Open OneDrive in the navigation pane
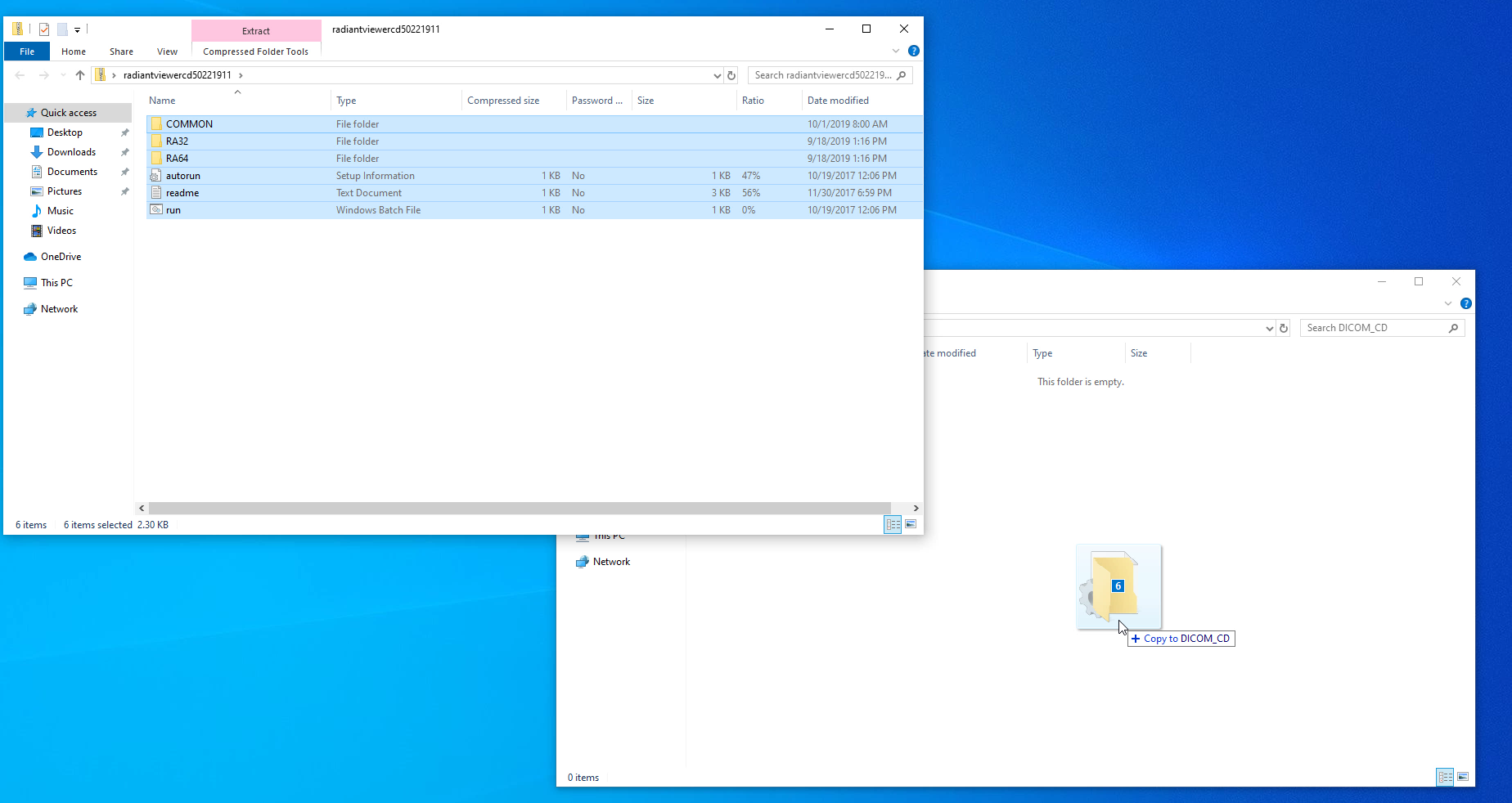Screen dimensions: 1512x803 point(61,257)
